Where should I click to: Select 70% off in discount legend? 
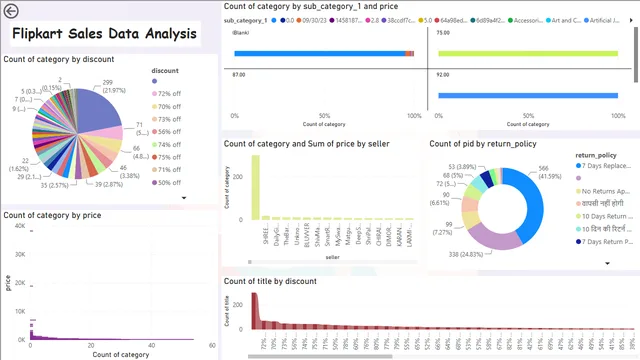point(167,107)
